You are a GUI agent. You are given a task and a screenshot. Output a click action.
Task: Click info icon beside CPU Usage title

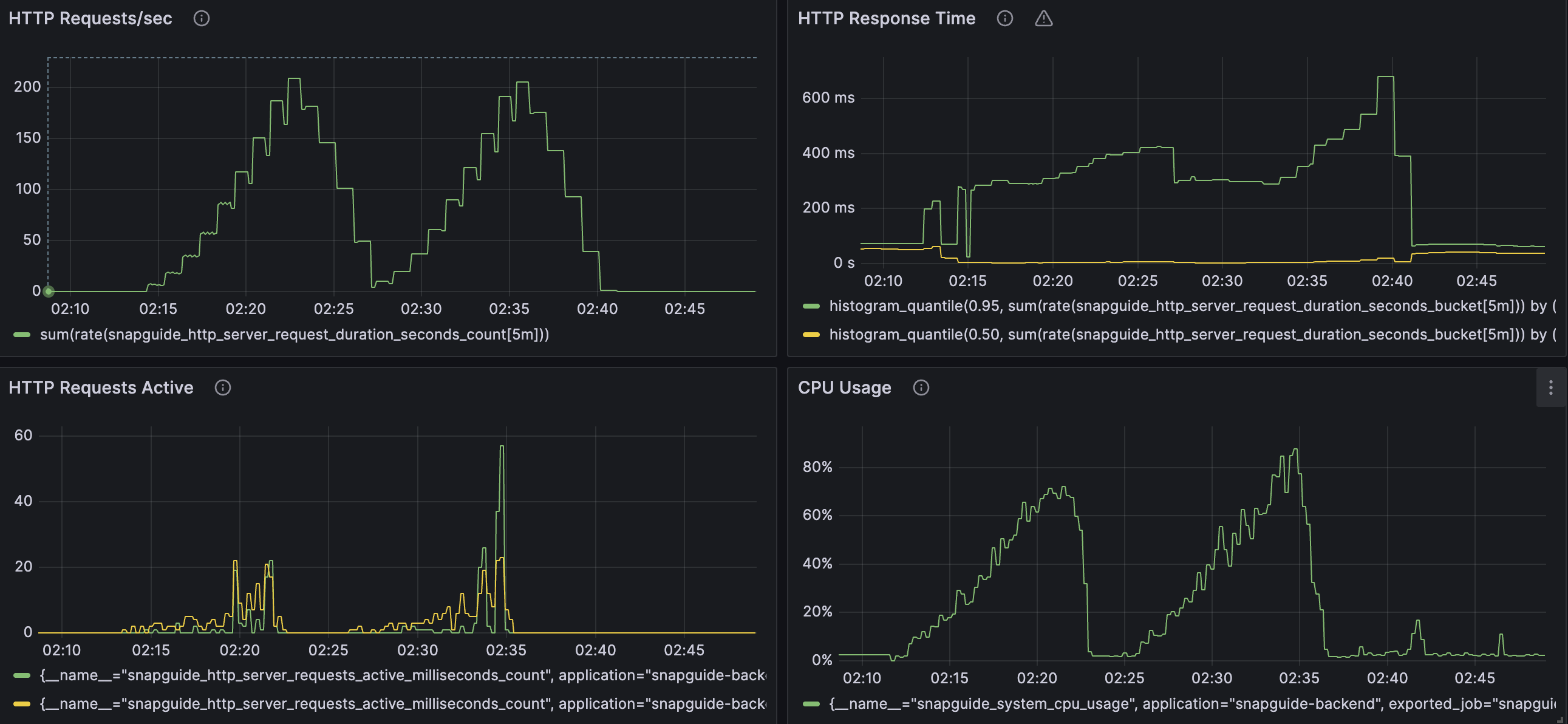(921, 388)
